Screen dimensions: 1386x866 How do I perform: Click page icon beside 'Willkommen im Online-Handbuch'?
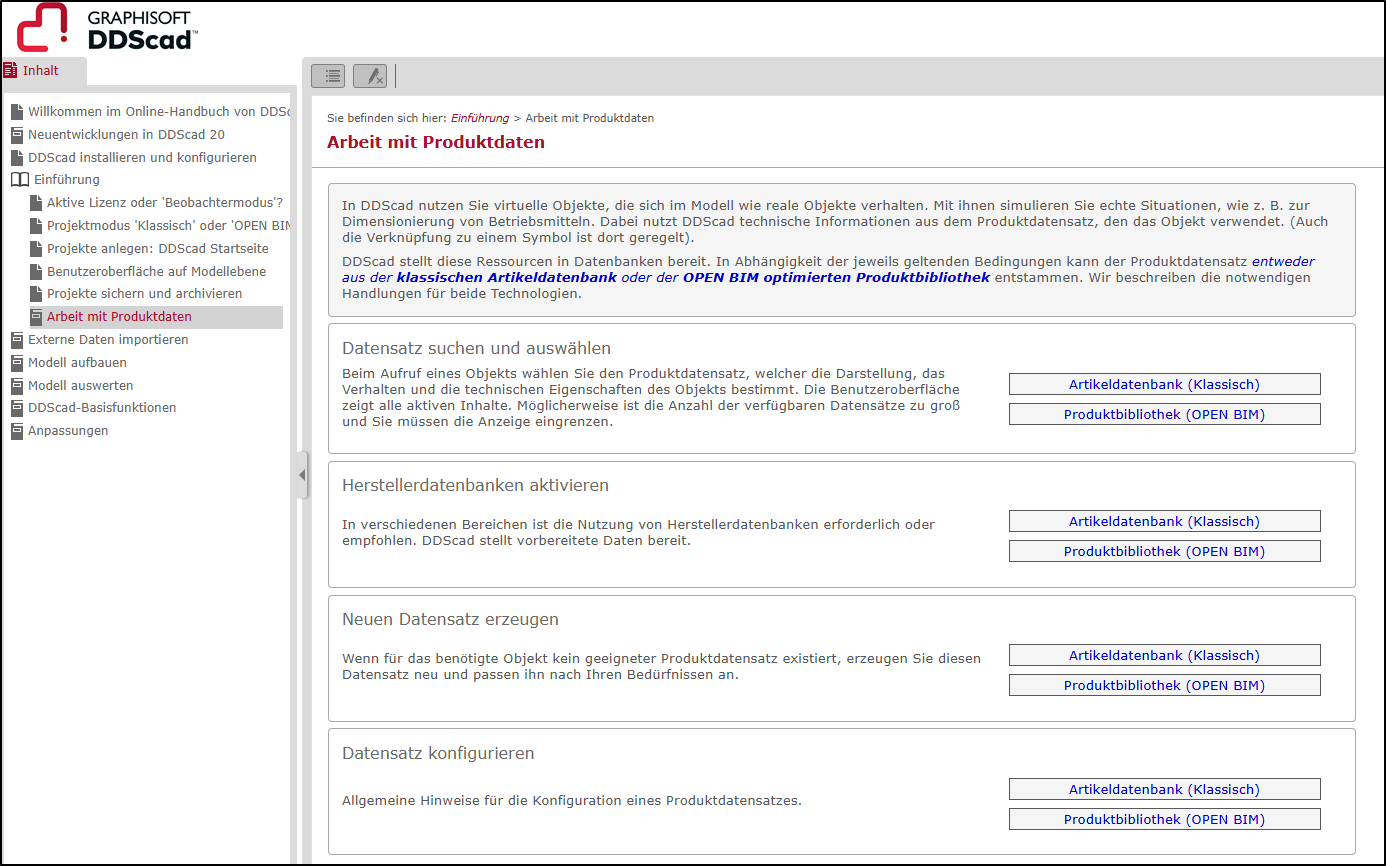pyautogui.click(x=17, y=112)
